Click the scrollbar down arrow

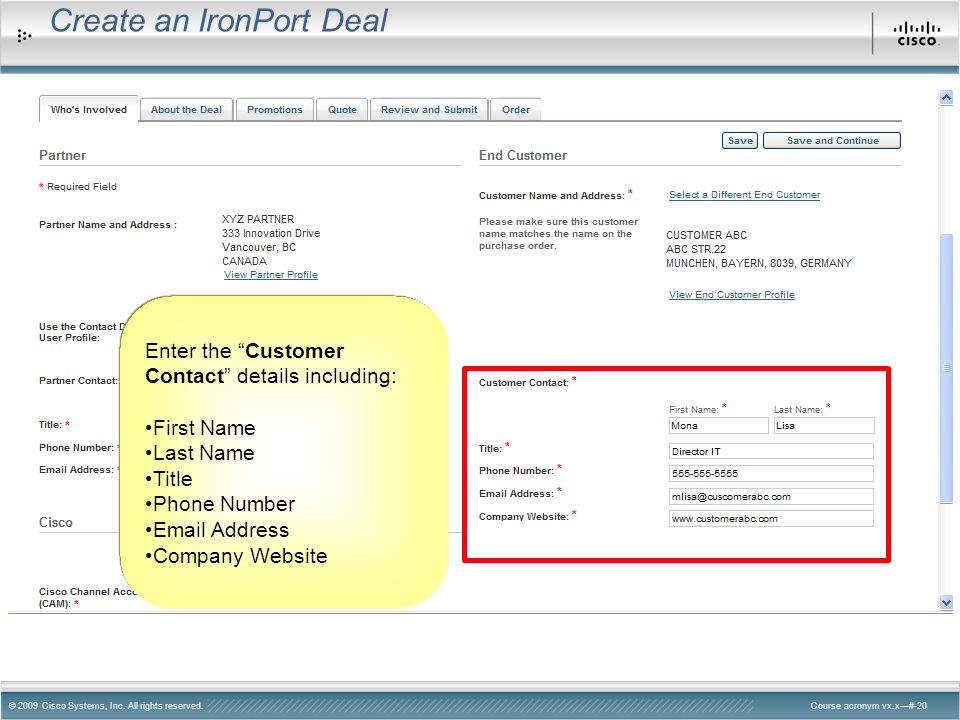946,602
